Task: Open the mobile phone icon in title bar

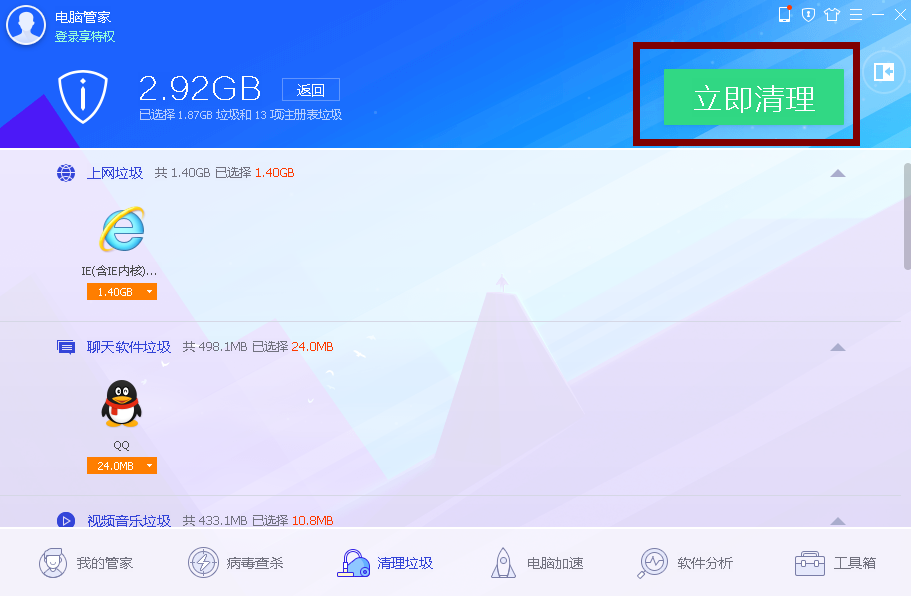Action: coord(785,14)
